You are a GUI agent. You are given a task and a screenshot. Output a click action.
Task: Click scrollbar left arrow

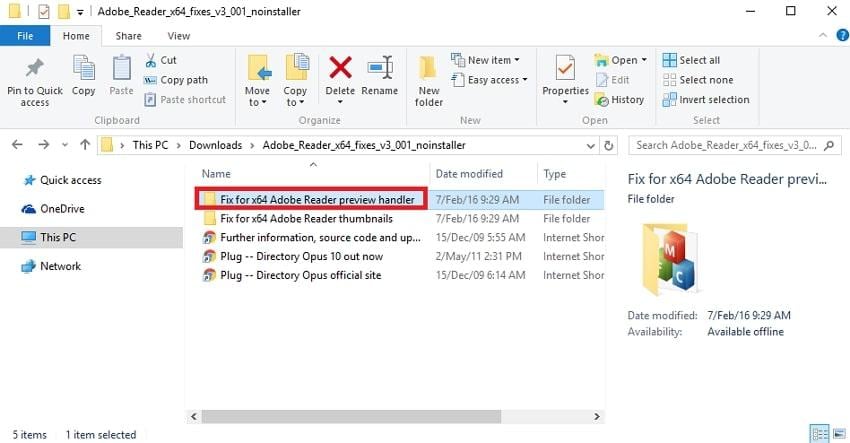194,416
